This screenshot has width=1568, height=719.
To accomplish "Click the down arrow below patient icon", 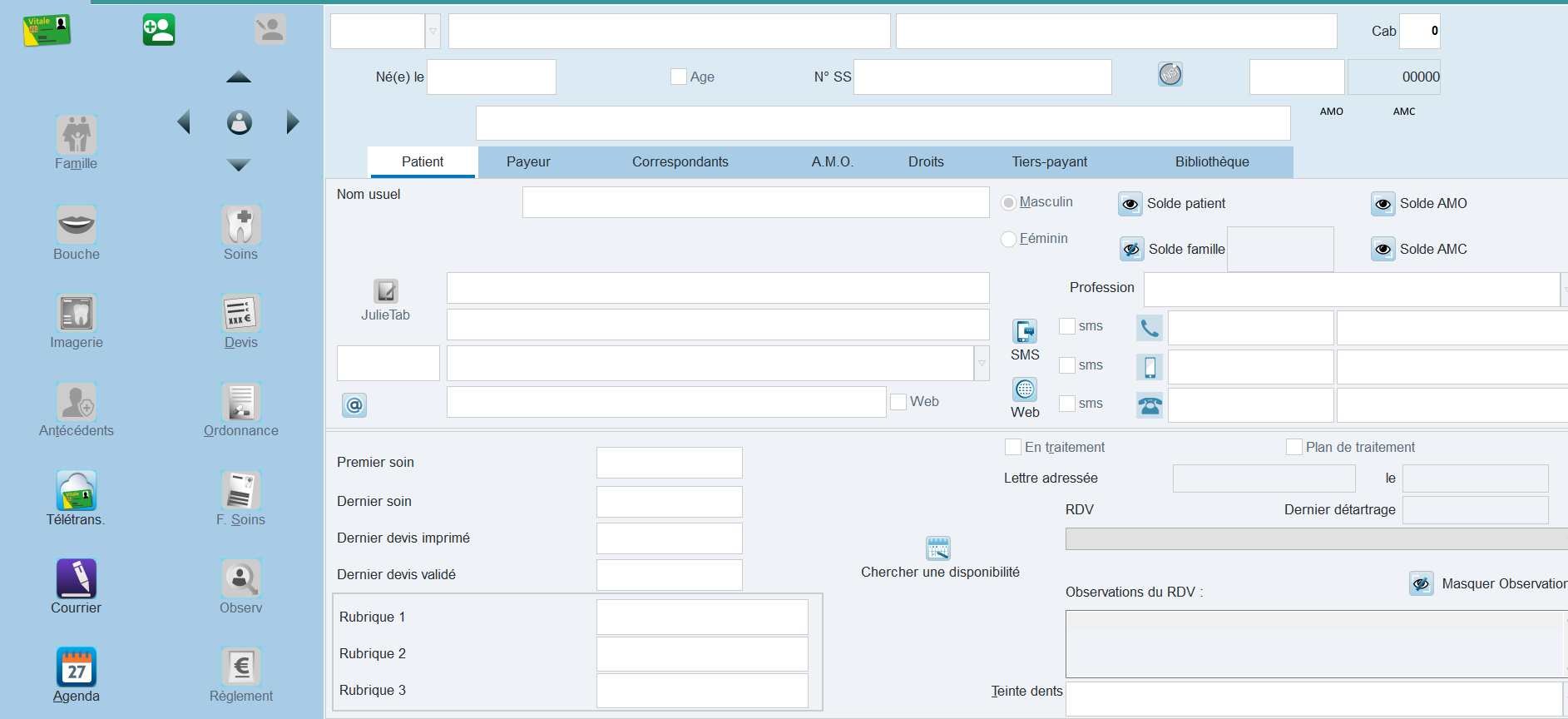I will [239, 166].
